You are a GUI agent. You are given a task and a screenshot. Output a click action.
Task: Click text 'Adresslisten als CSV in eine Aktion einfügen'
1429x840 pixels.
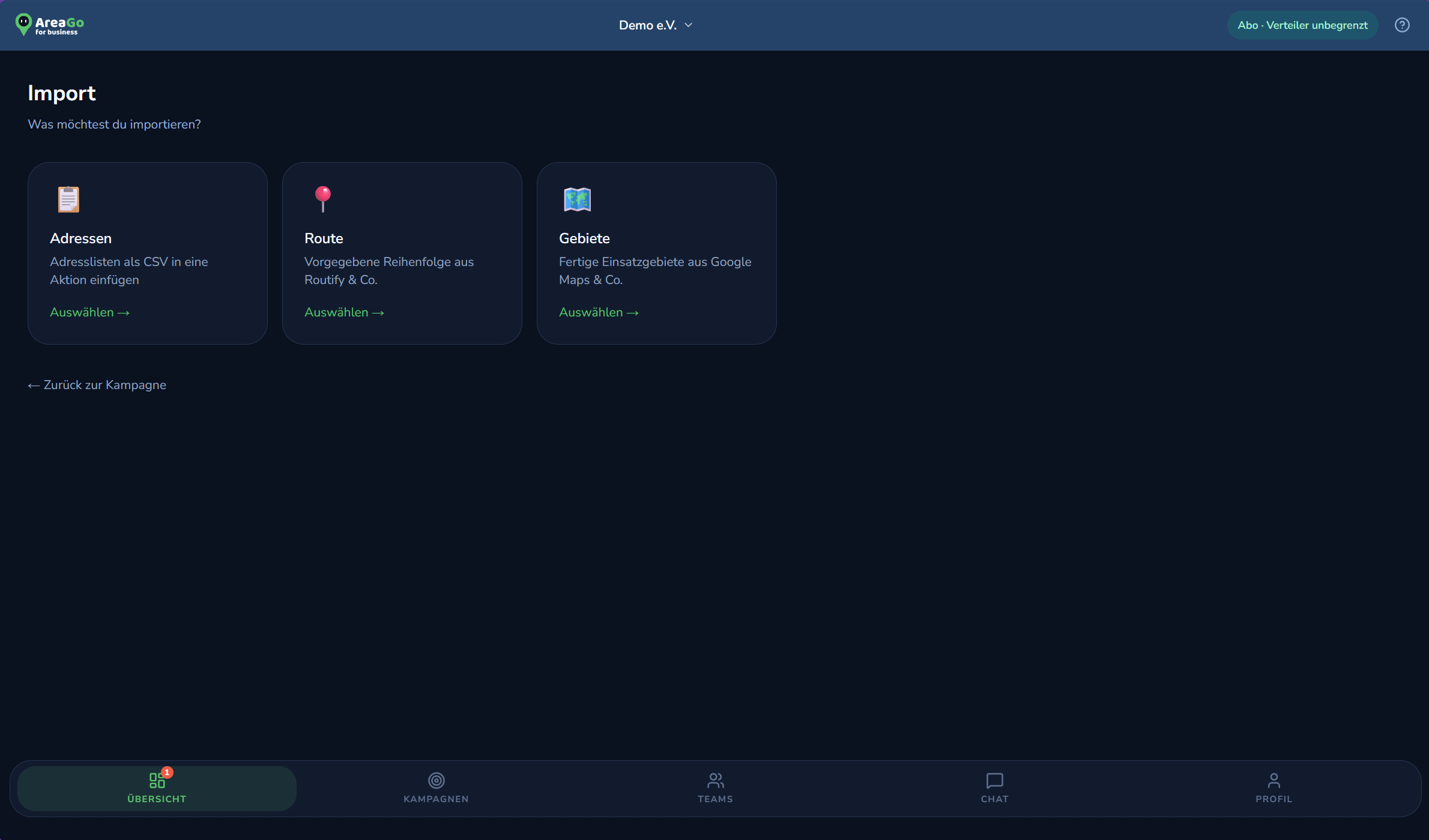[x=129, y=271]
